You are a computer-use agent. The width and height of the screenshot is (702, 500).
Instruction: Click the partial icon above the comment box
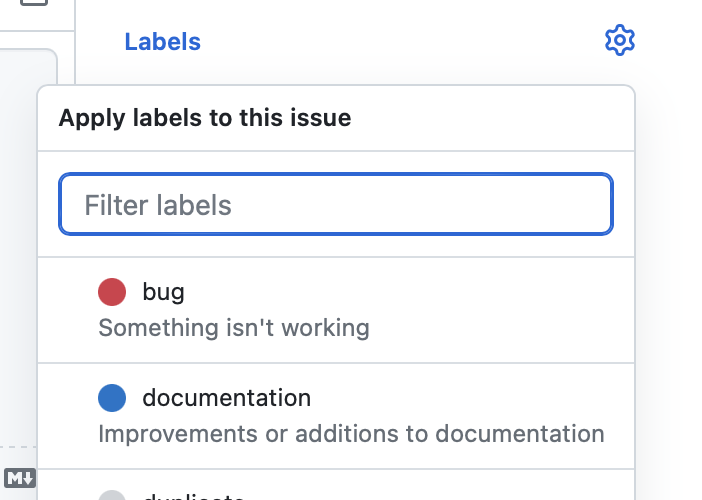tap(34, 3)
